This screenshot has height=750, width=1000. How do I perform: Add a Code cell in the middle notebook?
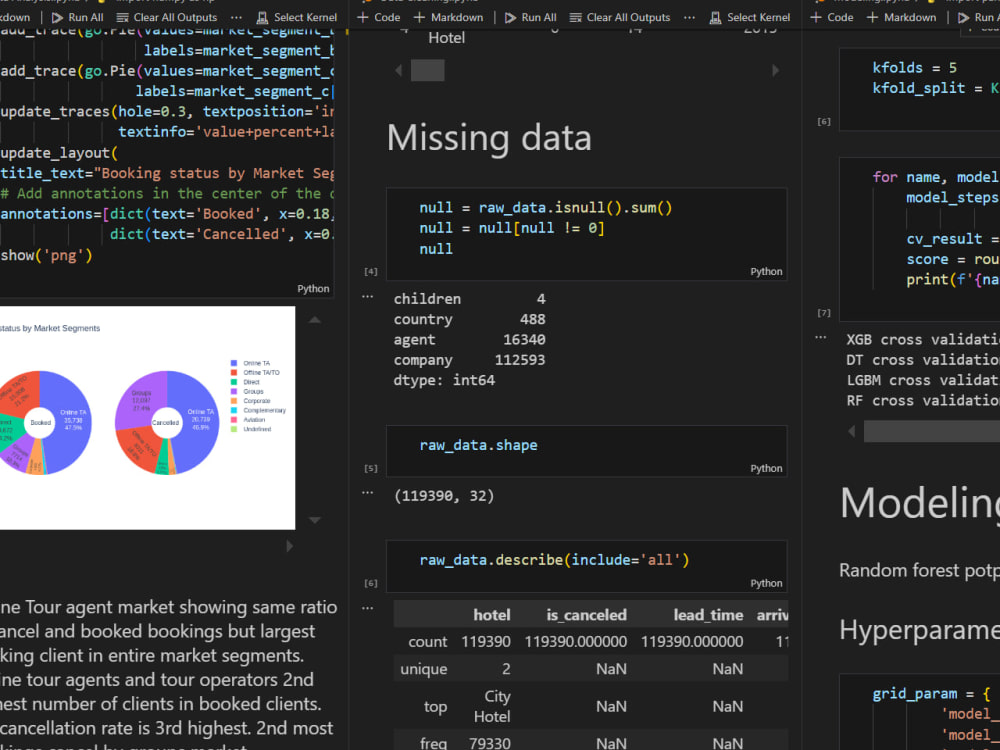point(378,17)
